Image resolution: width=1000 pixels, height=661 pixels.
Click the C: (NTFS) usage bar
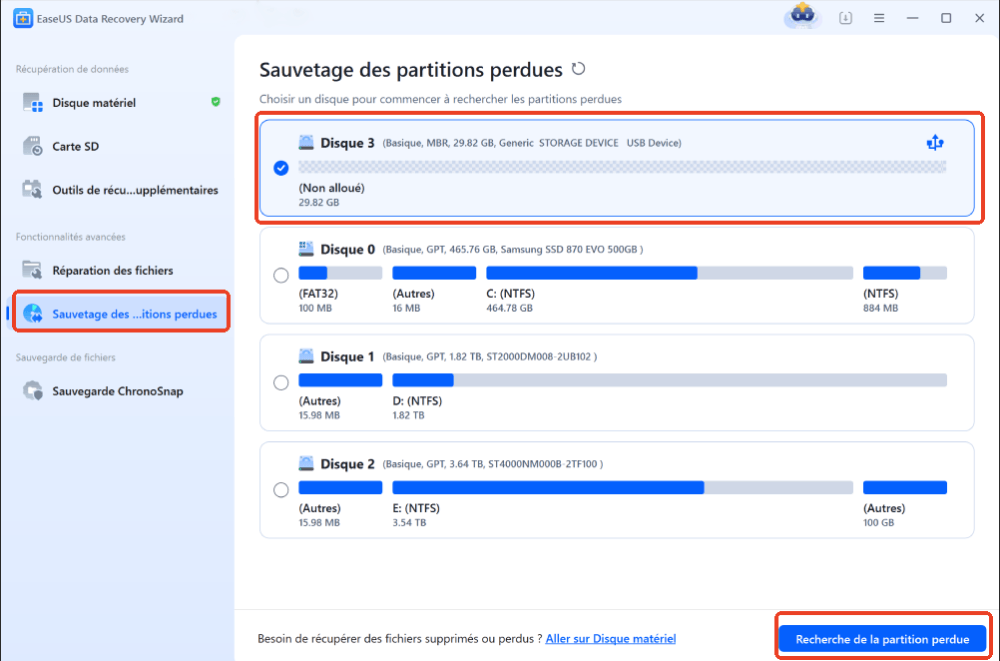(x=670, y=273)
